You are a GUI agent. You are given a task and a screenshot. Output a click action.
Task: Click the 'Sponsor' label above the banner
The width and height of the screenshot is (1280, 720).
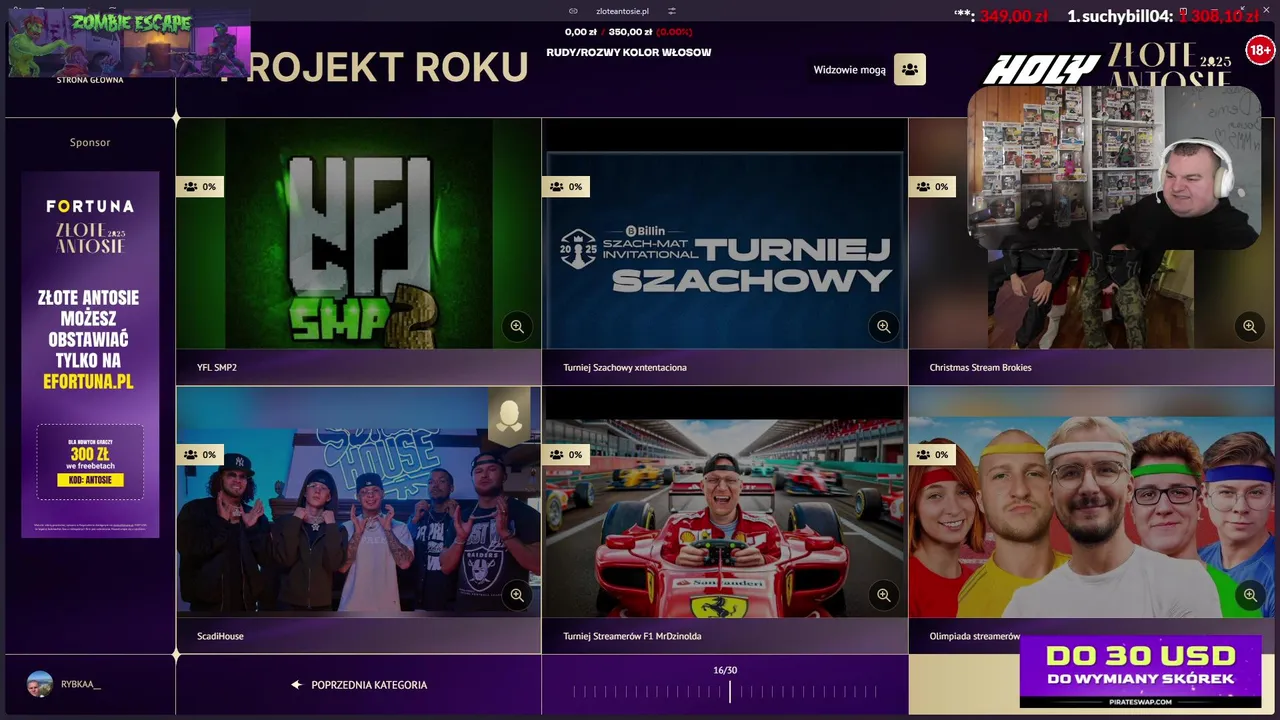click(x=90, y=142)
